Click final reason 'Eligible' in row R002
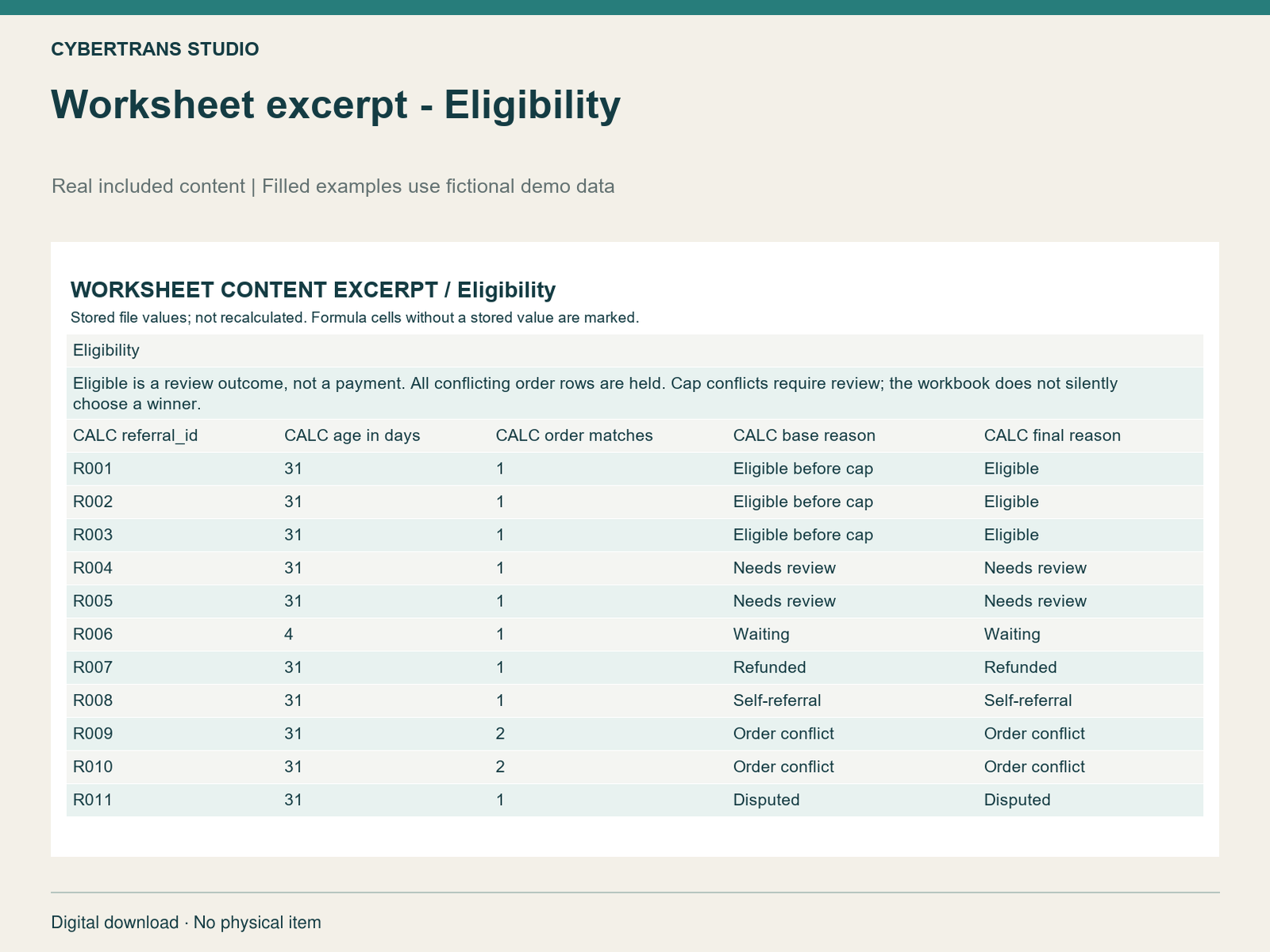Image resolution: width=1270 pixels, height=952 pixels. [1011, 502]
